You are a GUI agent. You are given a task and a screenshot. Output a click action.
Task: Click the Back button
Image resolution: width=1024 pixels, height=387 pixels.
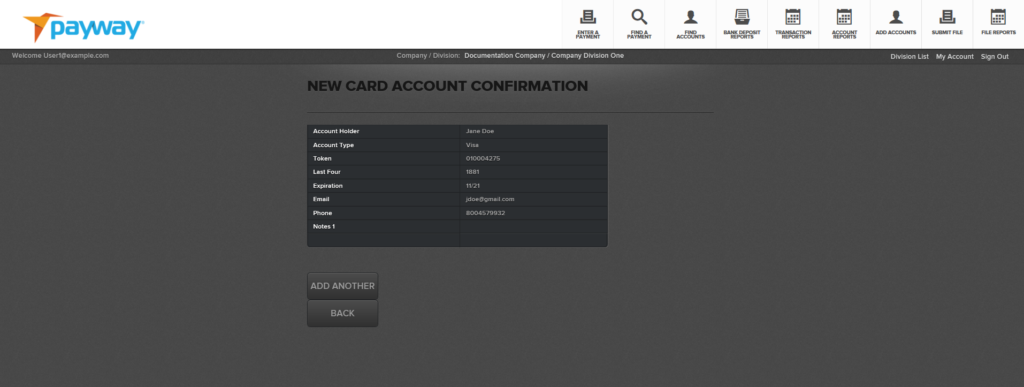coord(342,313)
